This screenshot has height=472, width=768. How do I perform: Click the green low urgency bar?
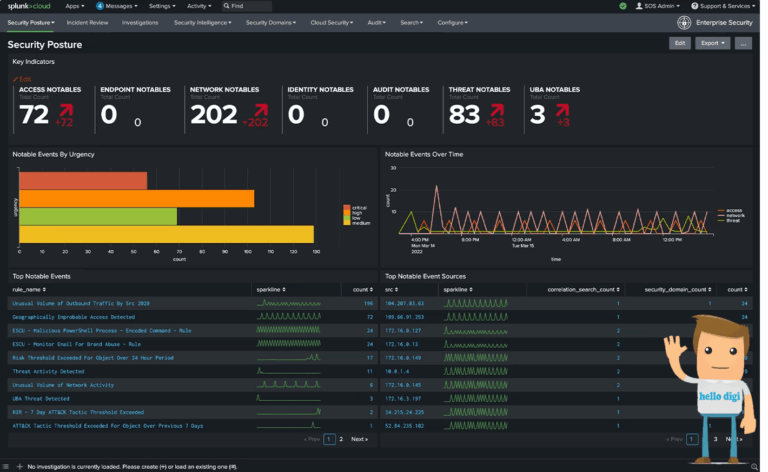(98, 216)
